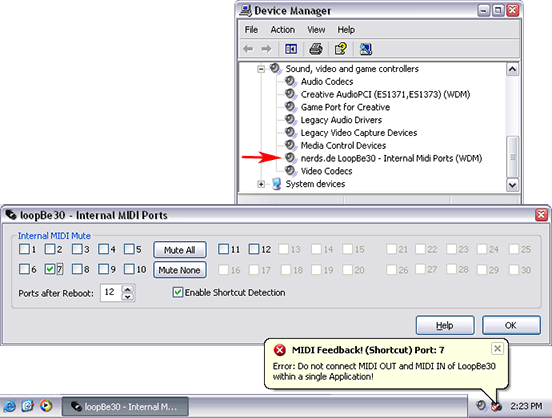Click the Back arrow in Device Manager toolbar
Image resolution: width=552 pixels, height=418 pixels.
248,49
